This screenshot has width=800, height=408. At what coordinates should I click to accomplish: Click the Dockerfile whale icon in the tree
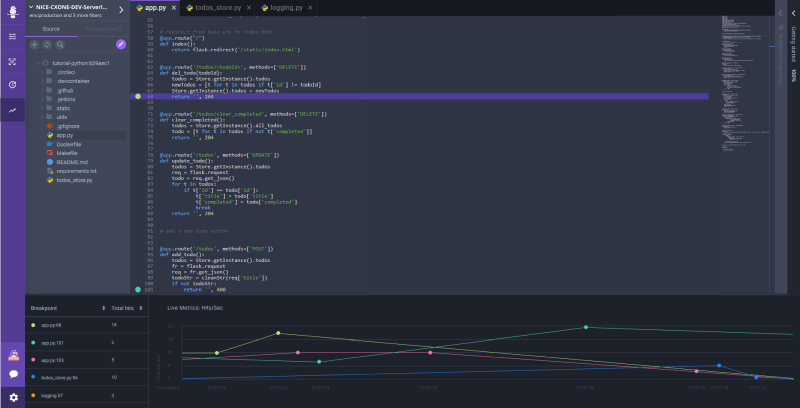coord(49,144)
